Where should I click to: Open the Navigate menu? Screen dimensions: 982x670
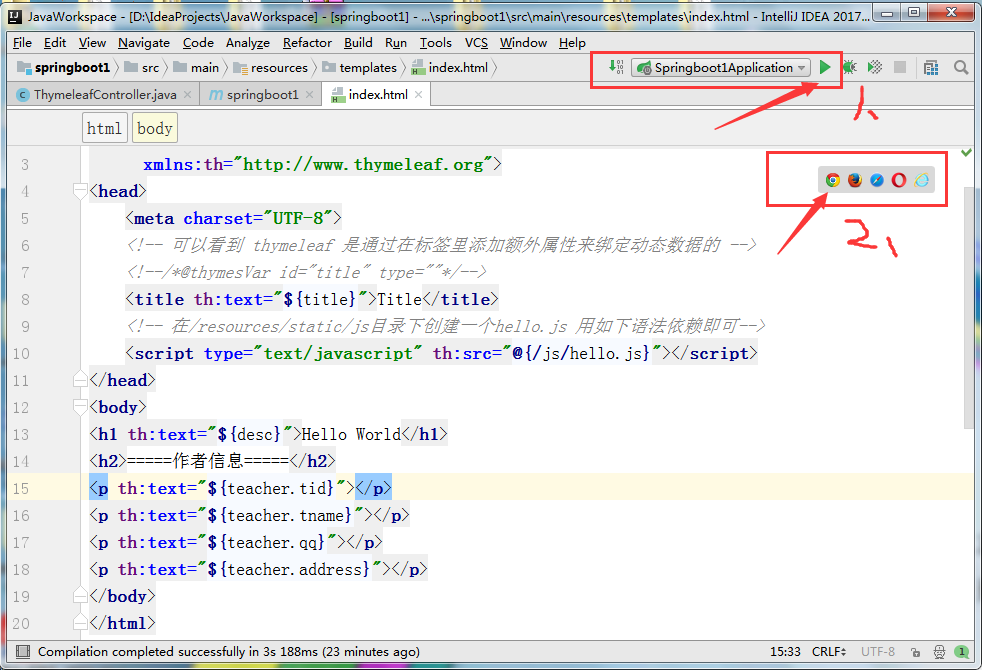[144, 43]
